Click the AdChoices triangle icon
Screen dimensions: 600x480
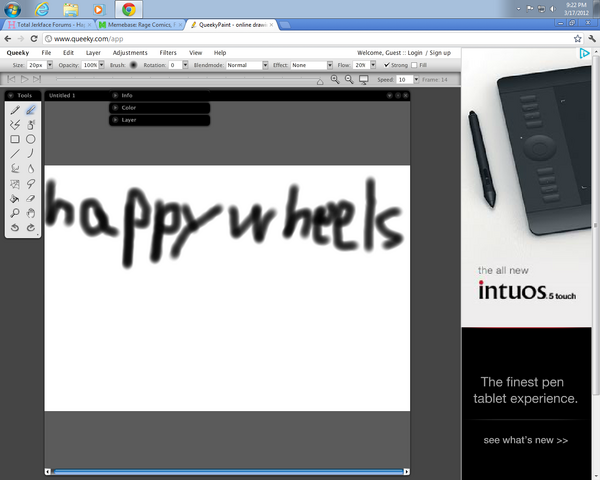tap(584, 53)
